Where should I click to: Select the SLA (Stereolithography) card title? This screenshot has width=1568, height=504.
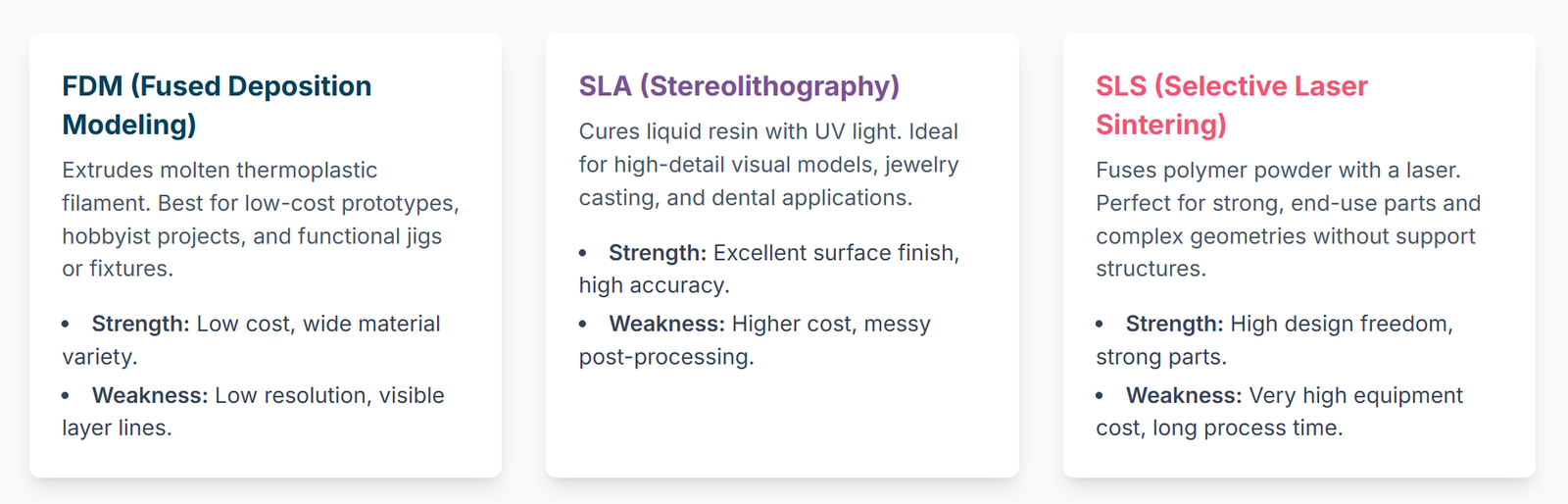pyautogui.click(x=739, y=86)
